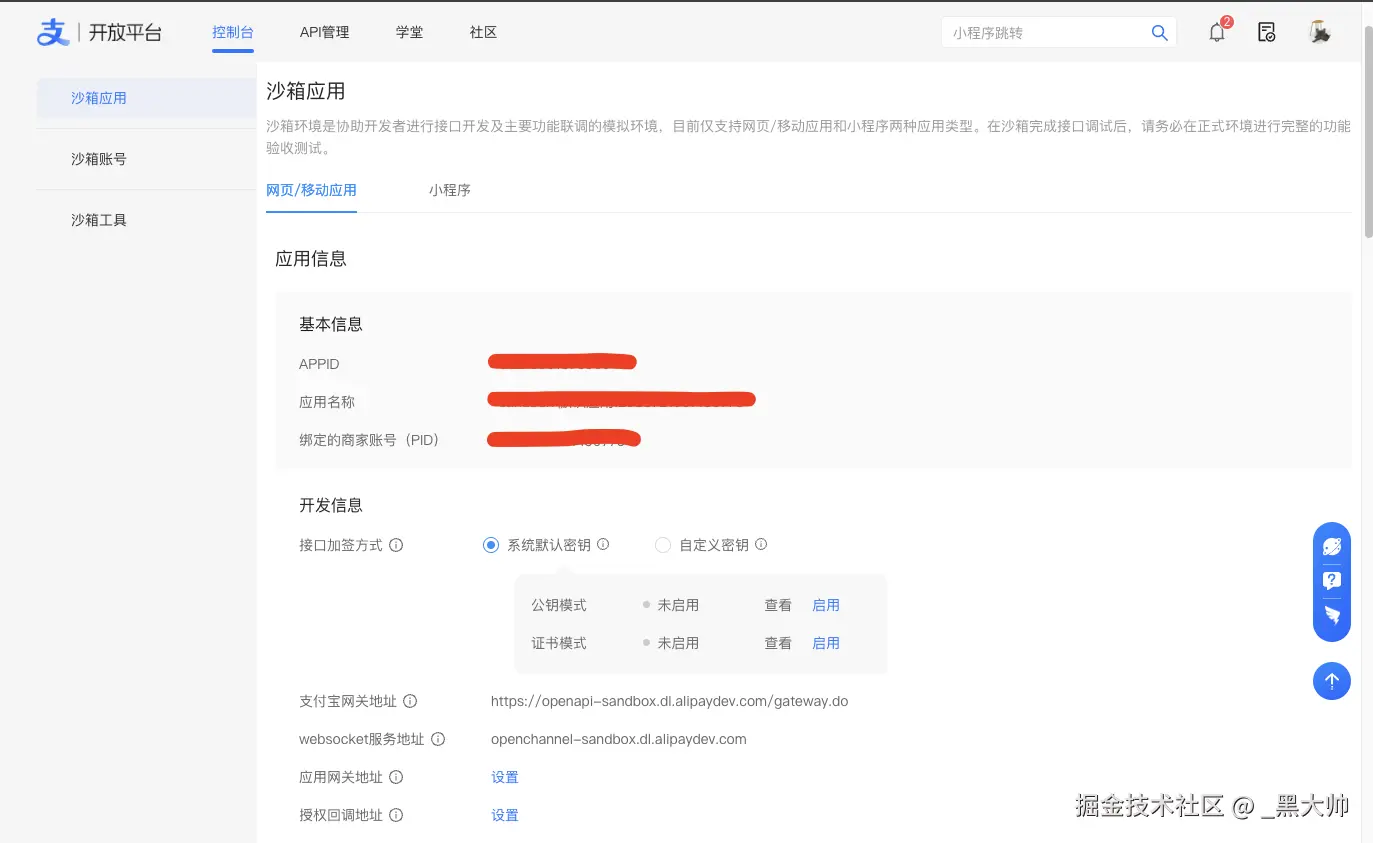Open the document checklist icon in header
The height and width of the screenshot is (843, 1373).
pyautogui.click(x=1267, y=32)
